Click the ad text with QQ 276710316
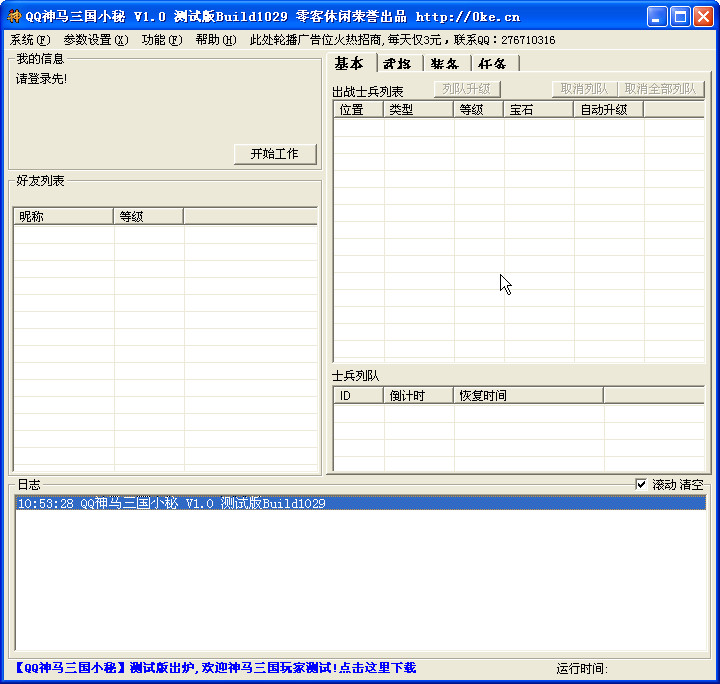This screenshot has height=684, width=720. pos(402,40)
